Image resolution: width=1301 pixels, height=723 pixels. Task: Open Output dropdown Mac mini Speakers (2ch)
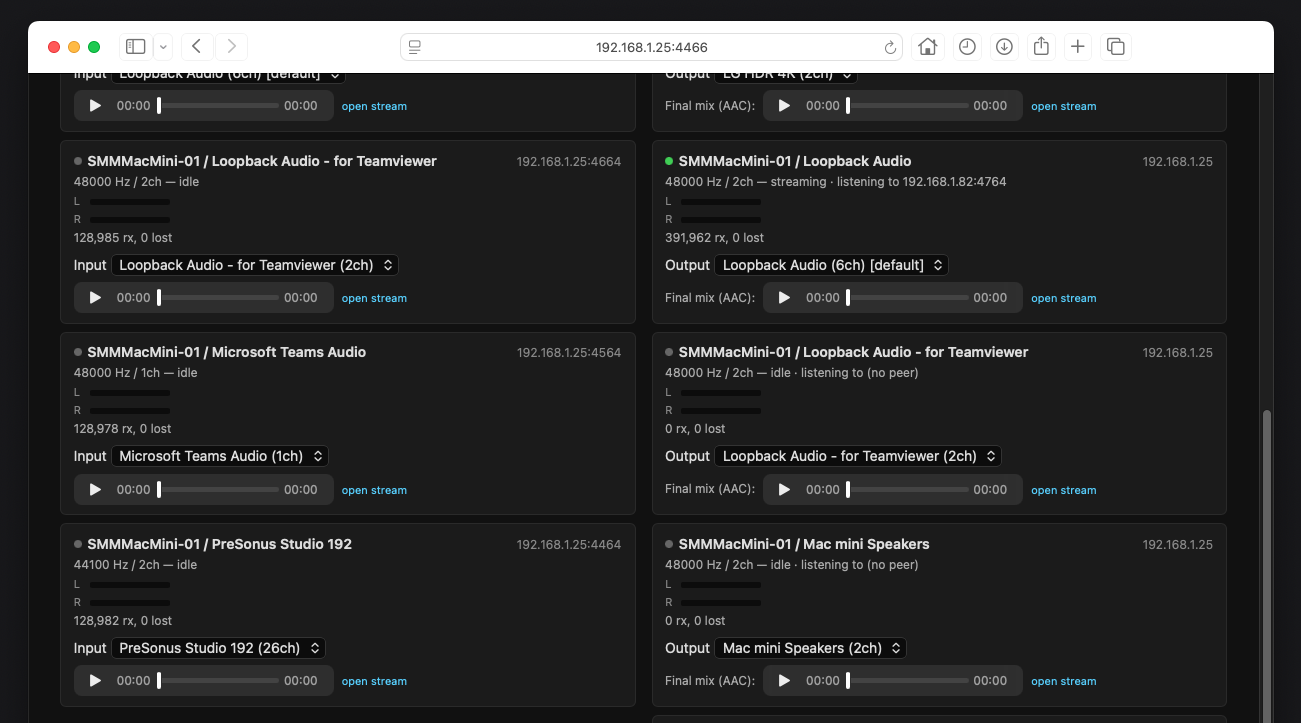(810, 648)
